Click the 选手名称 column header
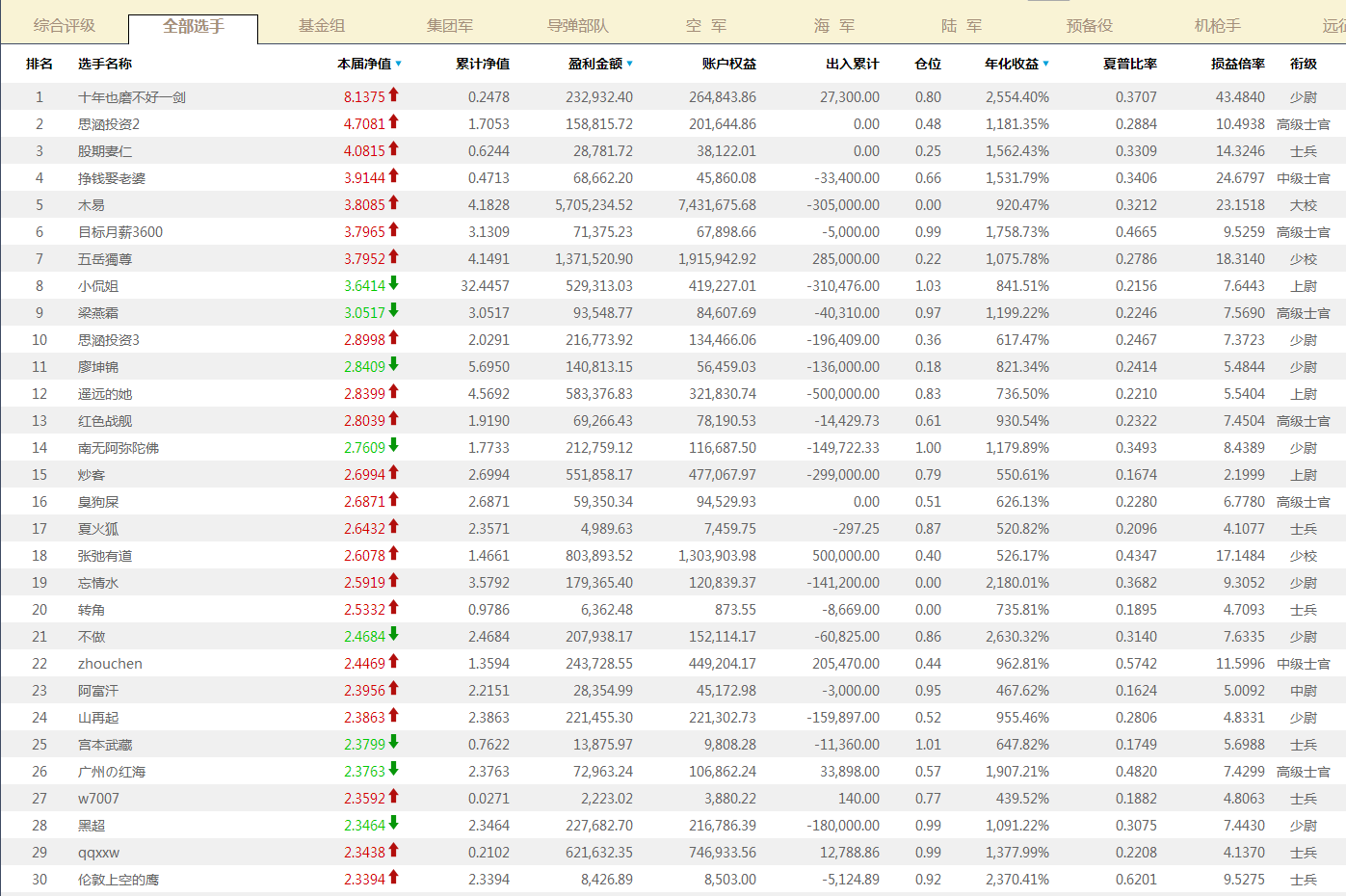1346x896 pixels. click(x=105, y=64)
